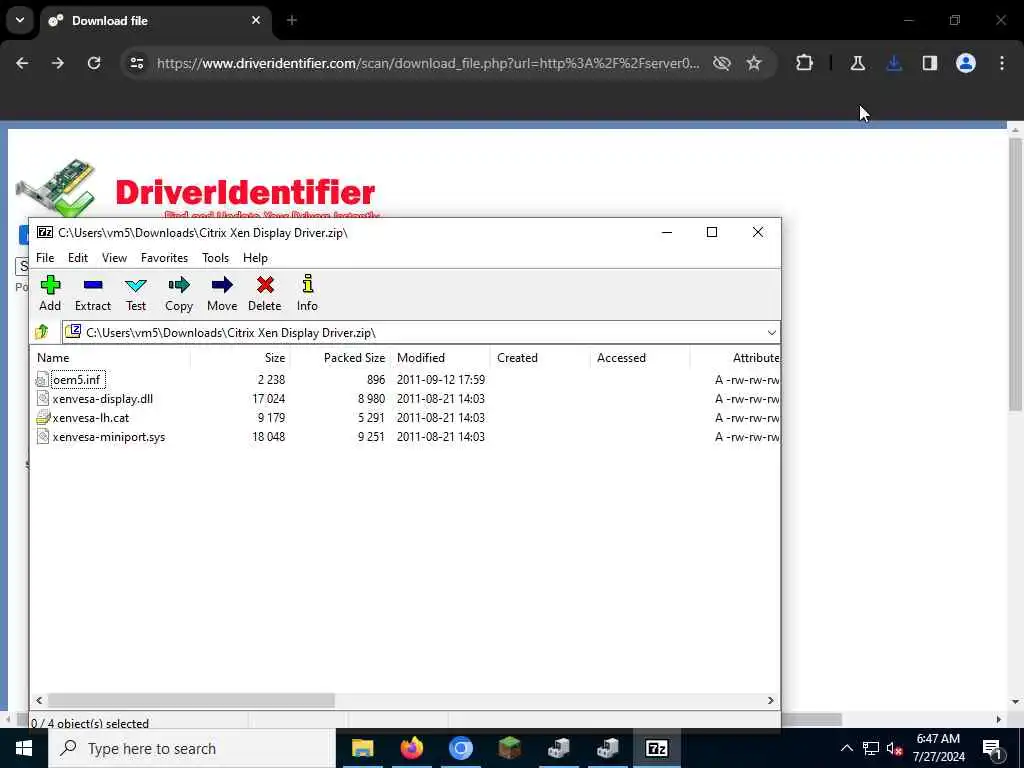Sort by the Accessed column header
Image resolution: width=1024 pixels, height=768 pixels.
(641, 358)
